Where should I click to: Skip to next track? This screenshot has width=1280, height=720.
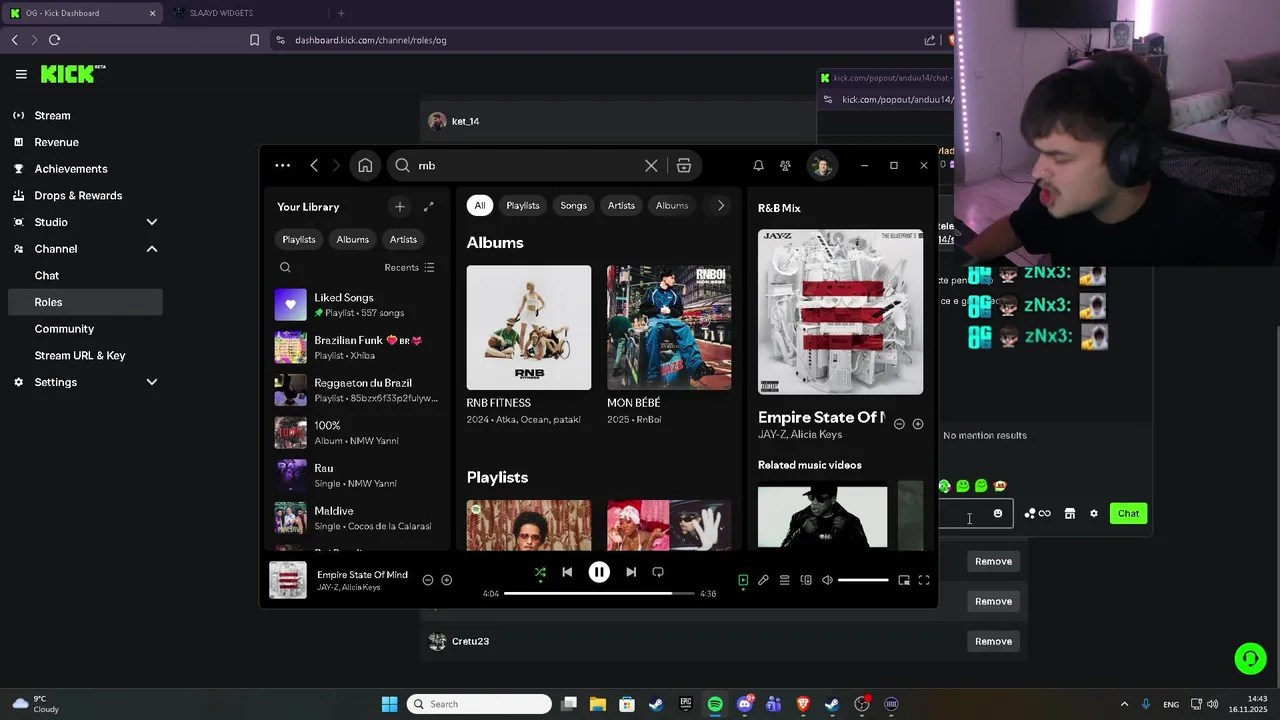tap(631, 573)
